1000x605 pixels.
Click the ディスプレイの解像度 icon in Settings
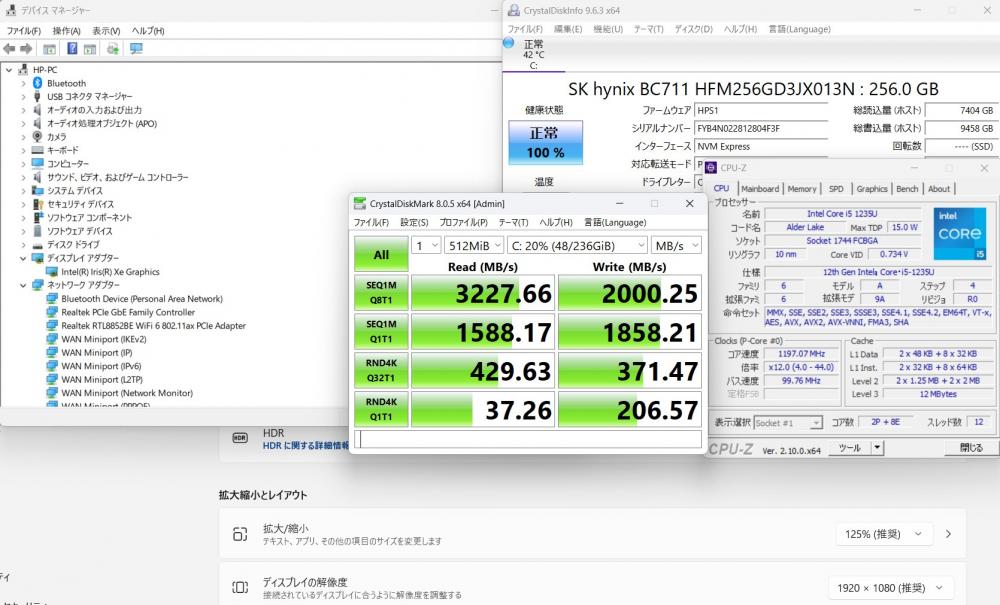tap(240, 587)
